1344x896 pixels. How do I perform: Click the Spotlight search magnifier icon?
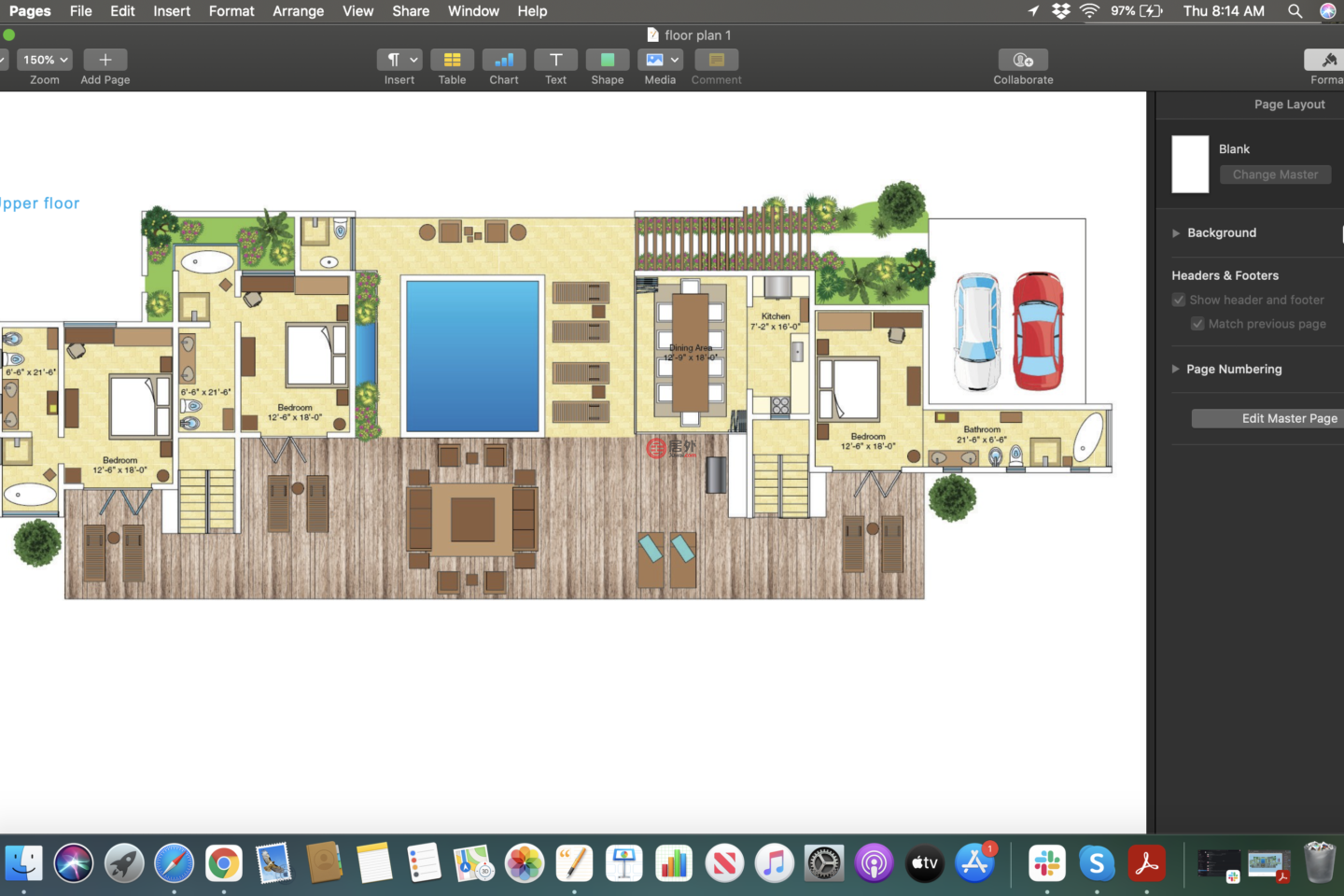1295,11
